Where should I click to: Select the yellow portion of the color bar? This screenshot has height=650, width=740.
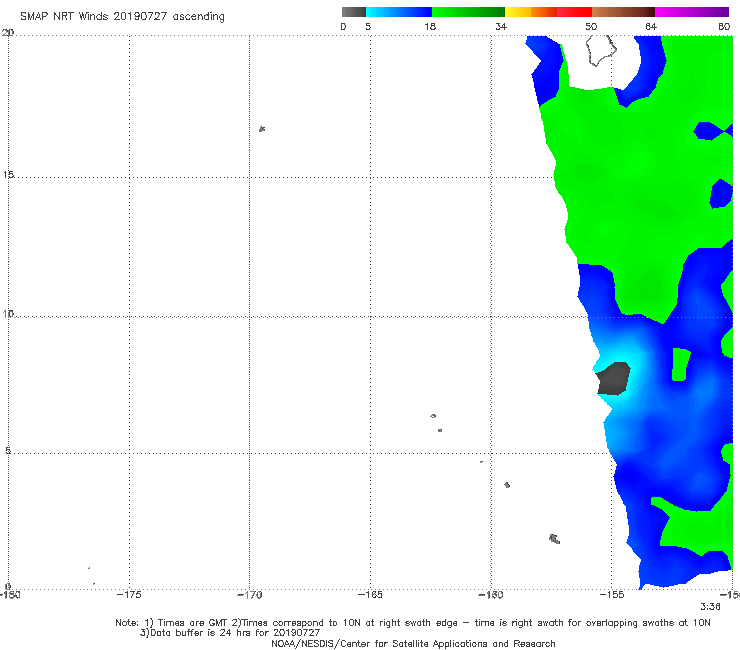click(518, 12)
